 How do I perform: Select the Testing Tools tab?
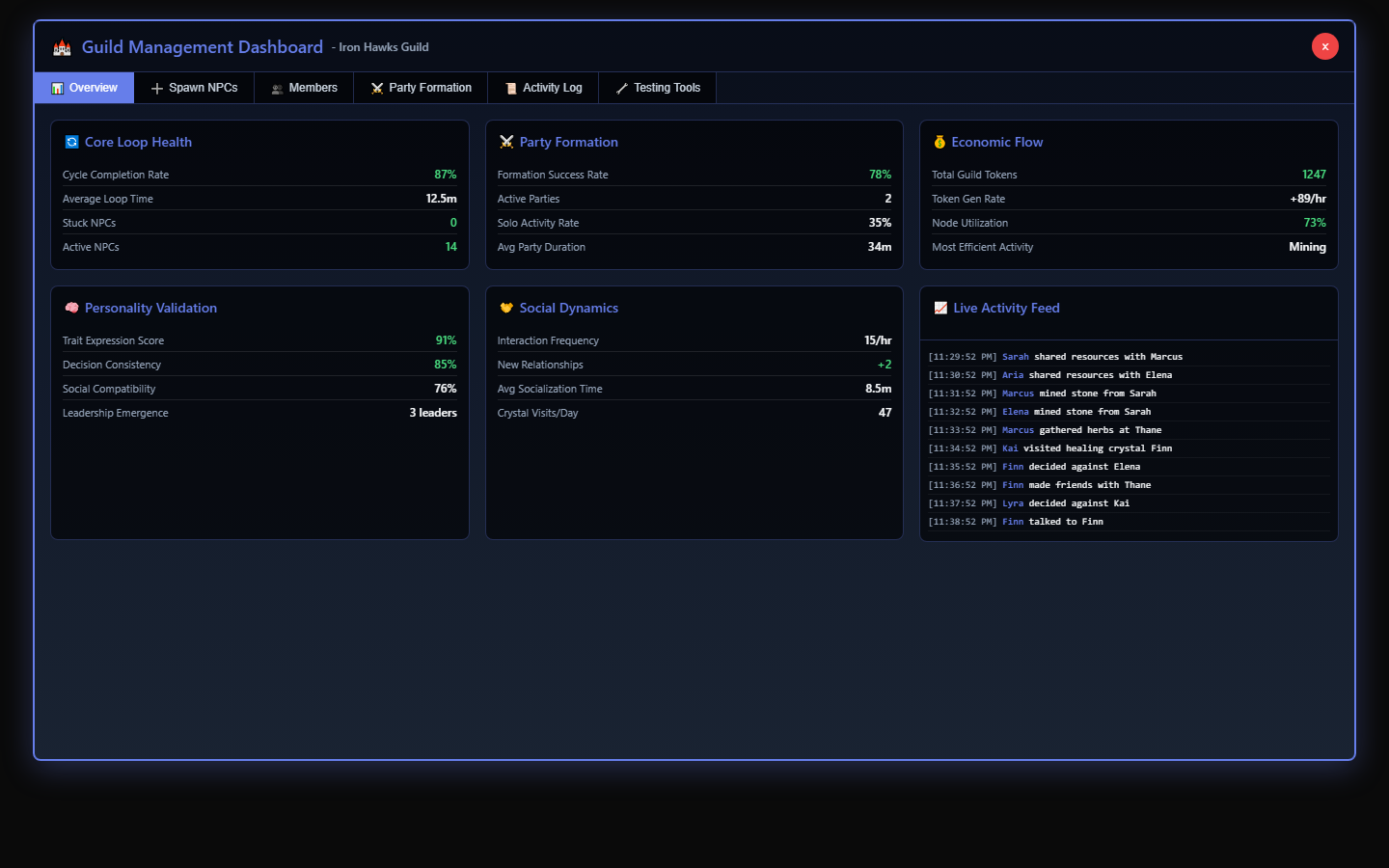[x=657, y=88]
